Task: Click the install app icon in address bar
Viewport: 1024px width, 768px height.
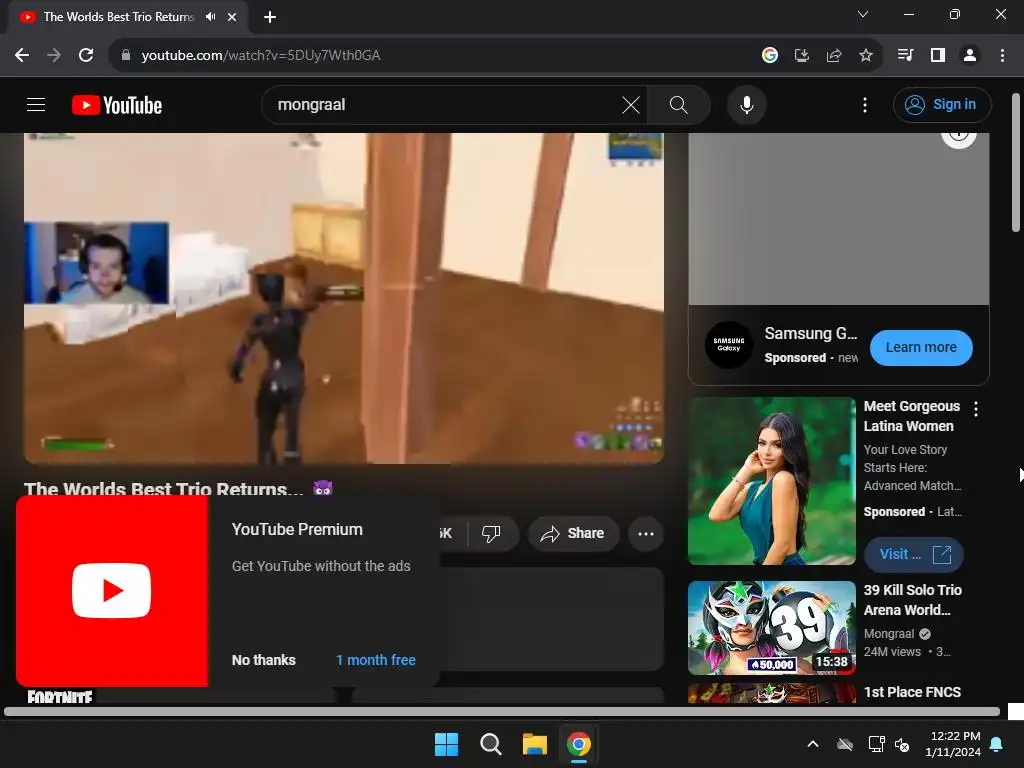Action: pyautogui.click(x=801, y=56)
